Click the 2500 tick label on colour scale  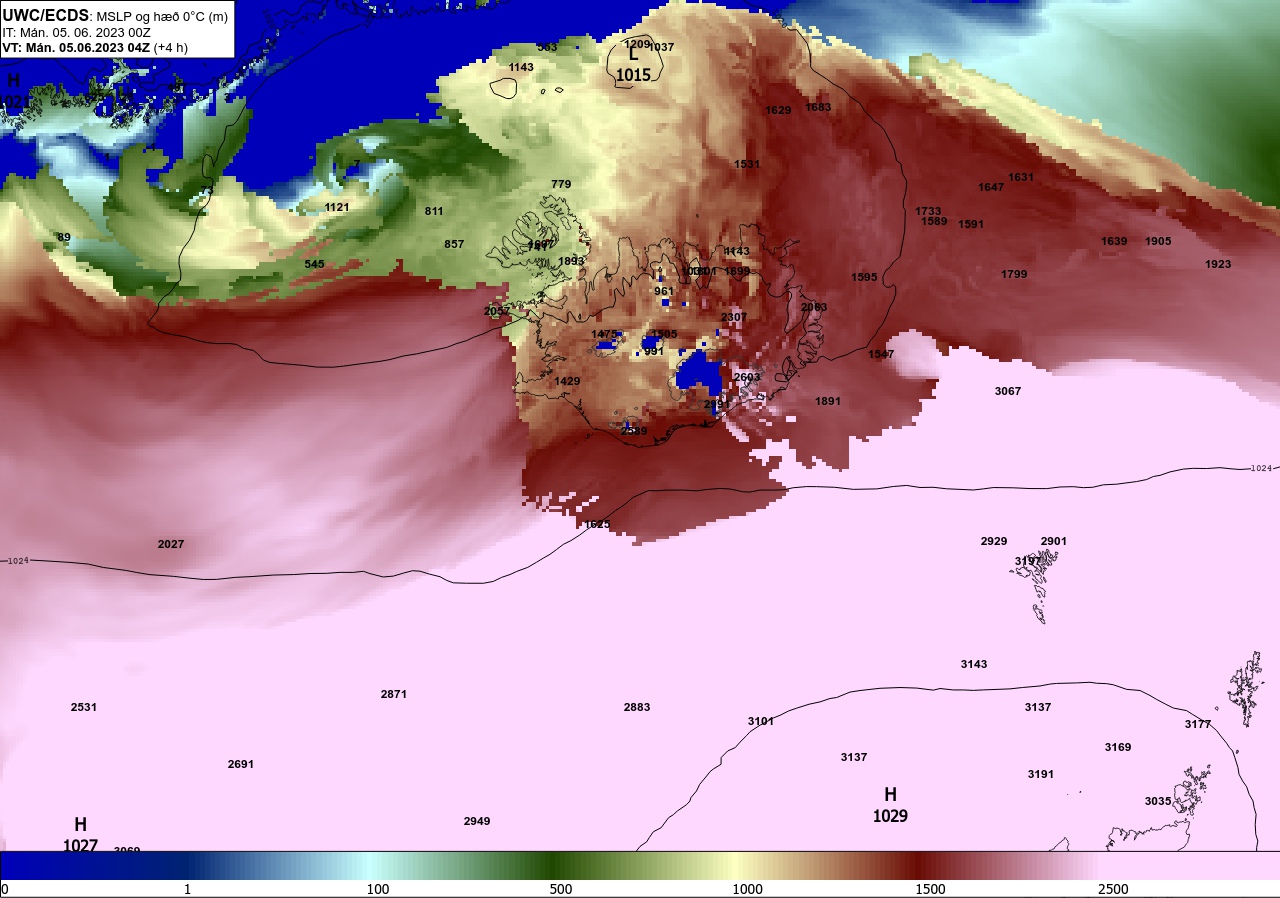[x=1113, y=889]
